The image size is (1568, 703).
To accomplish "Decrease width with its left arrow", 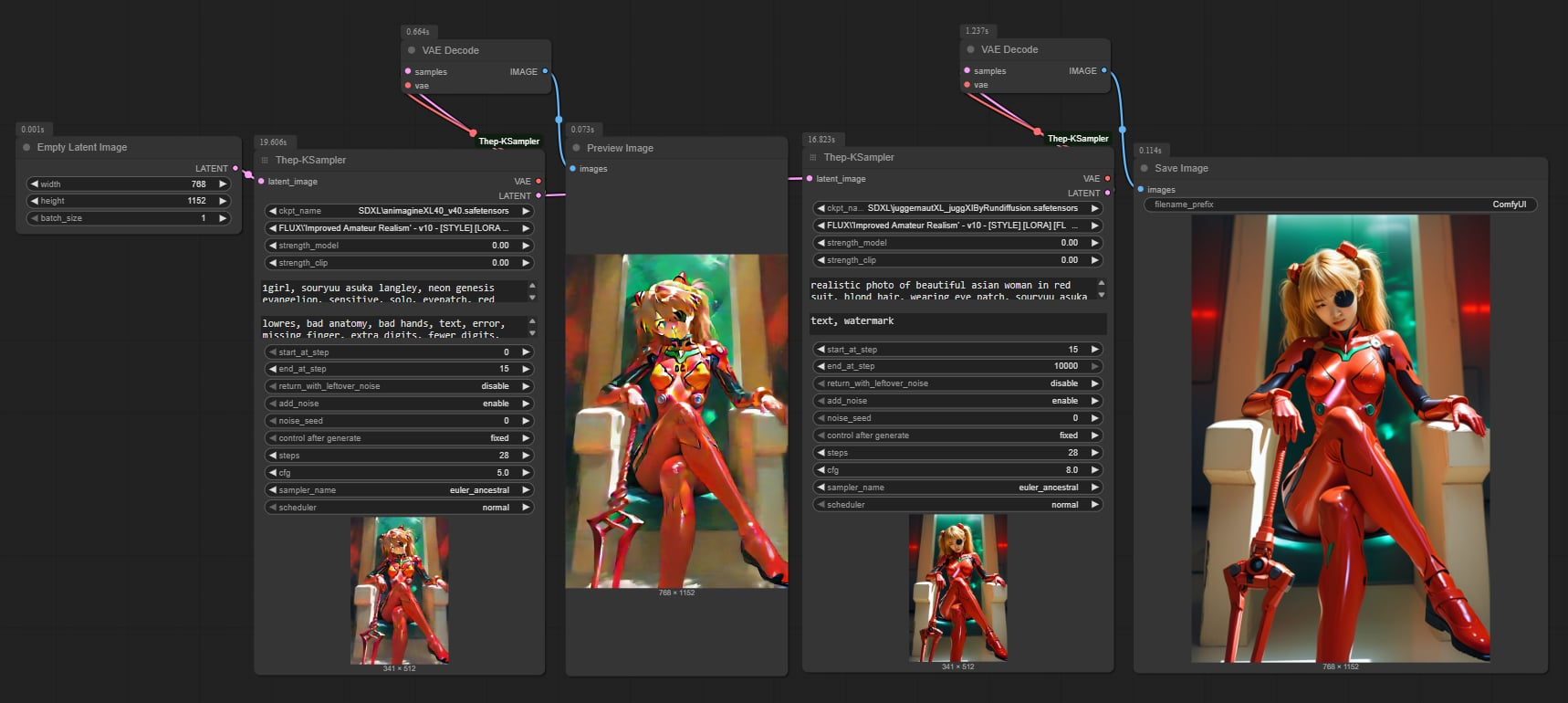I will coord(35,184).
